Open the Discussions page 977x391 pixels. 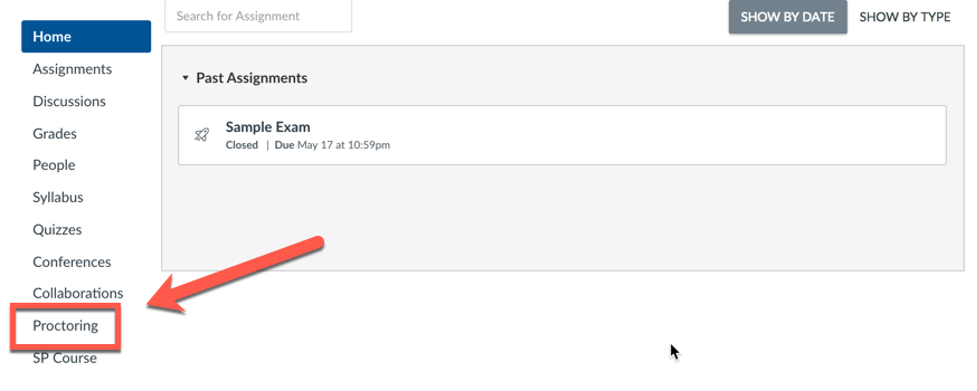point(69,101)
